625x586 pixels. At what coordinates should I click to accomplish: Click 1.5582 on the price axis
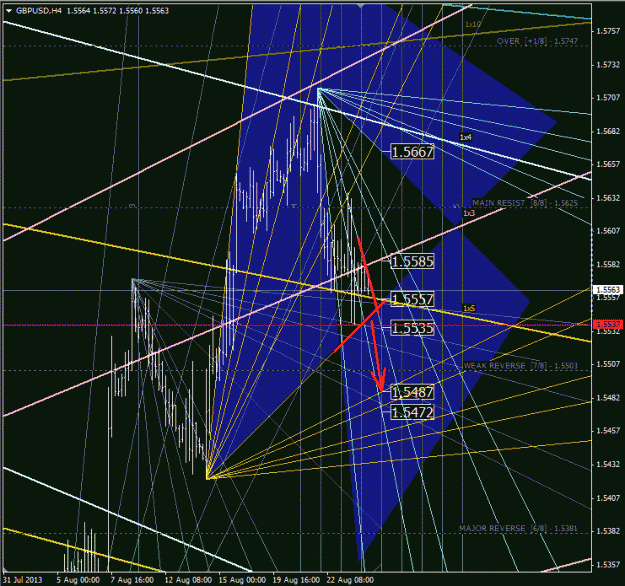point(608,264)
